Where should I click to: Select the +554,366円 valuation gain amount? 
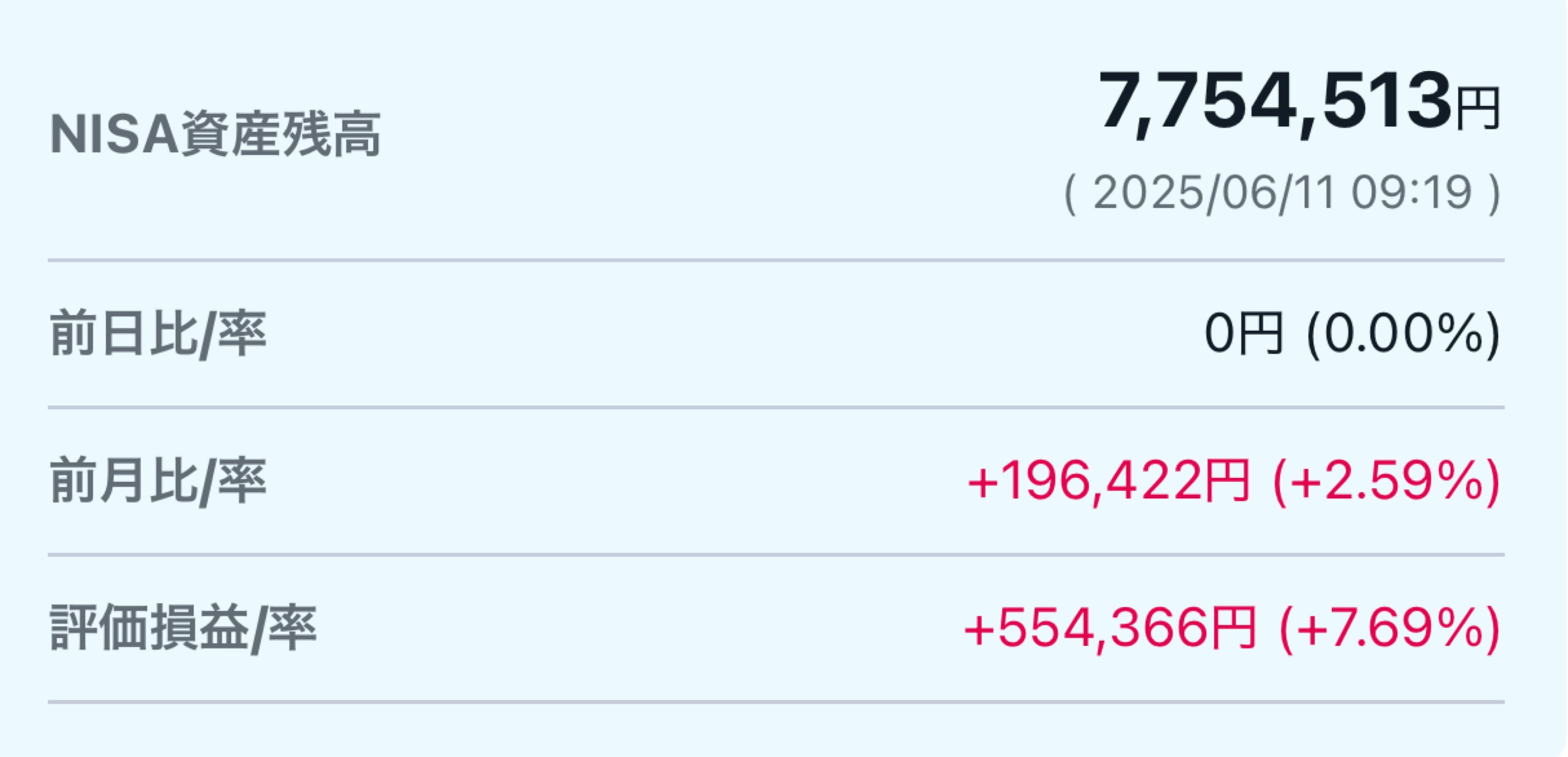point(1110,629)
